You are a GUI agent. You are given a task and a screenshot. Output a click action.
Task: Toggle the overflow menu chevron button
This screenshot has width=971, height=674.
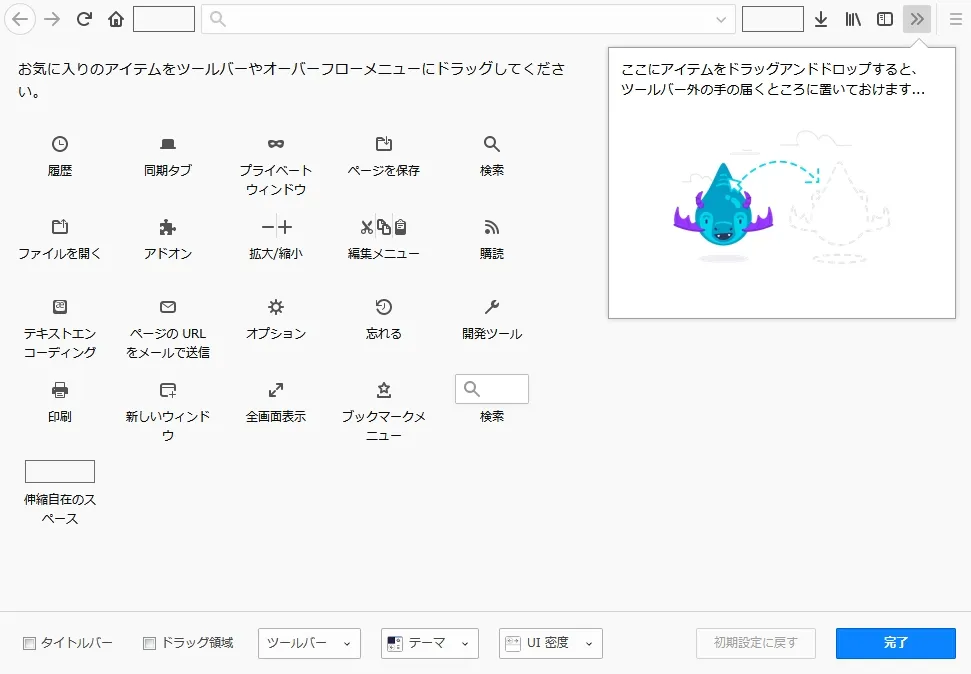[x=917, y=19]
